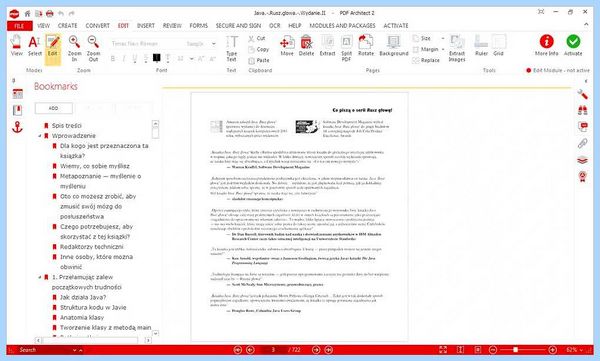Open the Search options dropdown
This screenshot has width=600, height=361.
coord(75,350)
